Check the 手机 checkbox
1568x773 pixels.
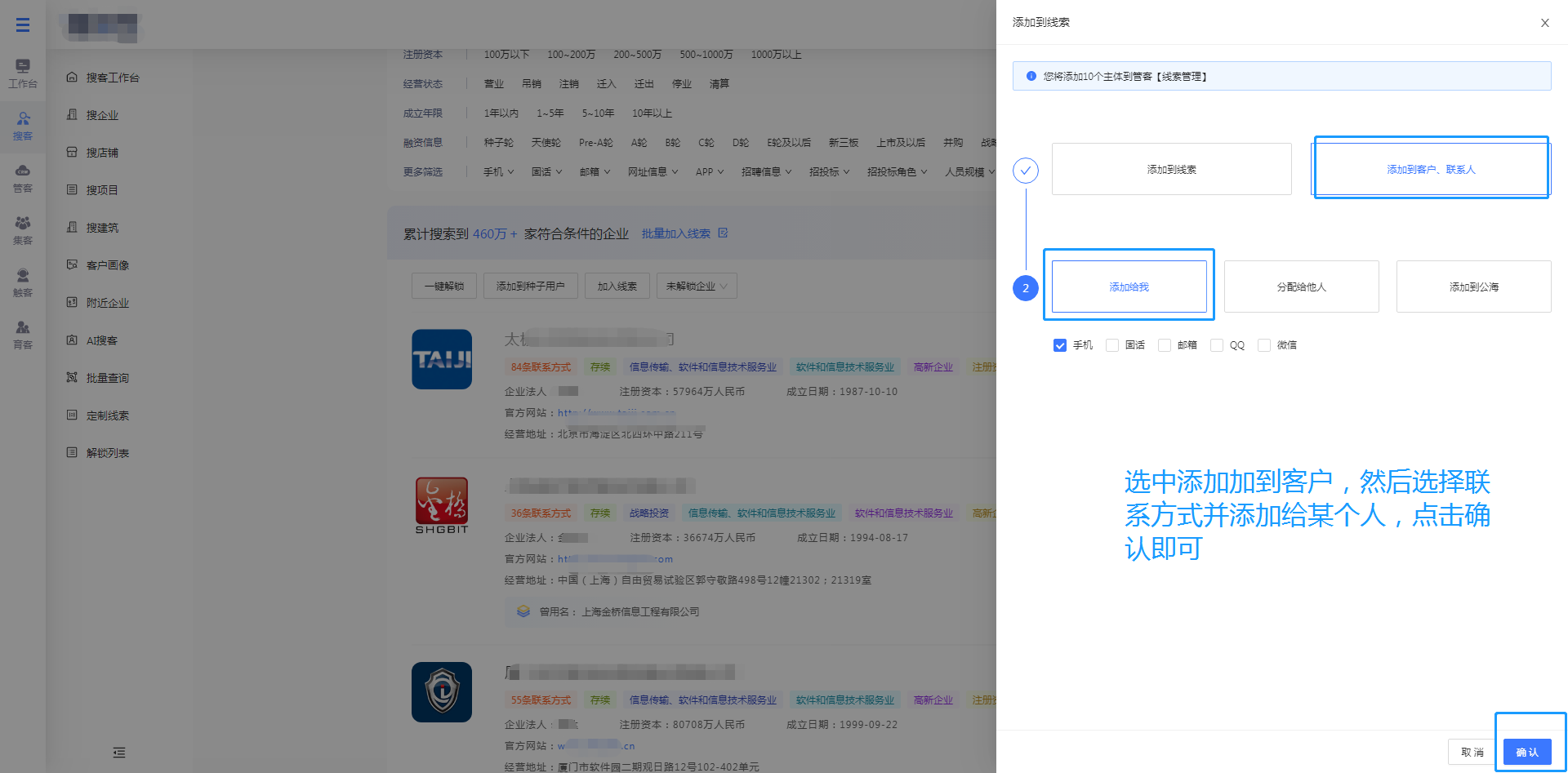(1060, 345)
